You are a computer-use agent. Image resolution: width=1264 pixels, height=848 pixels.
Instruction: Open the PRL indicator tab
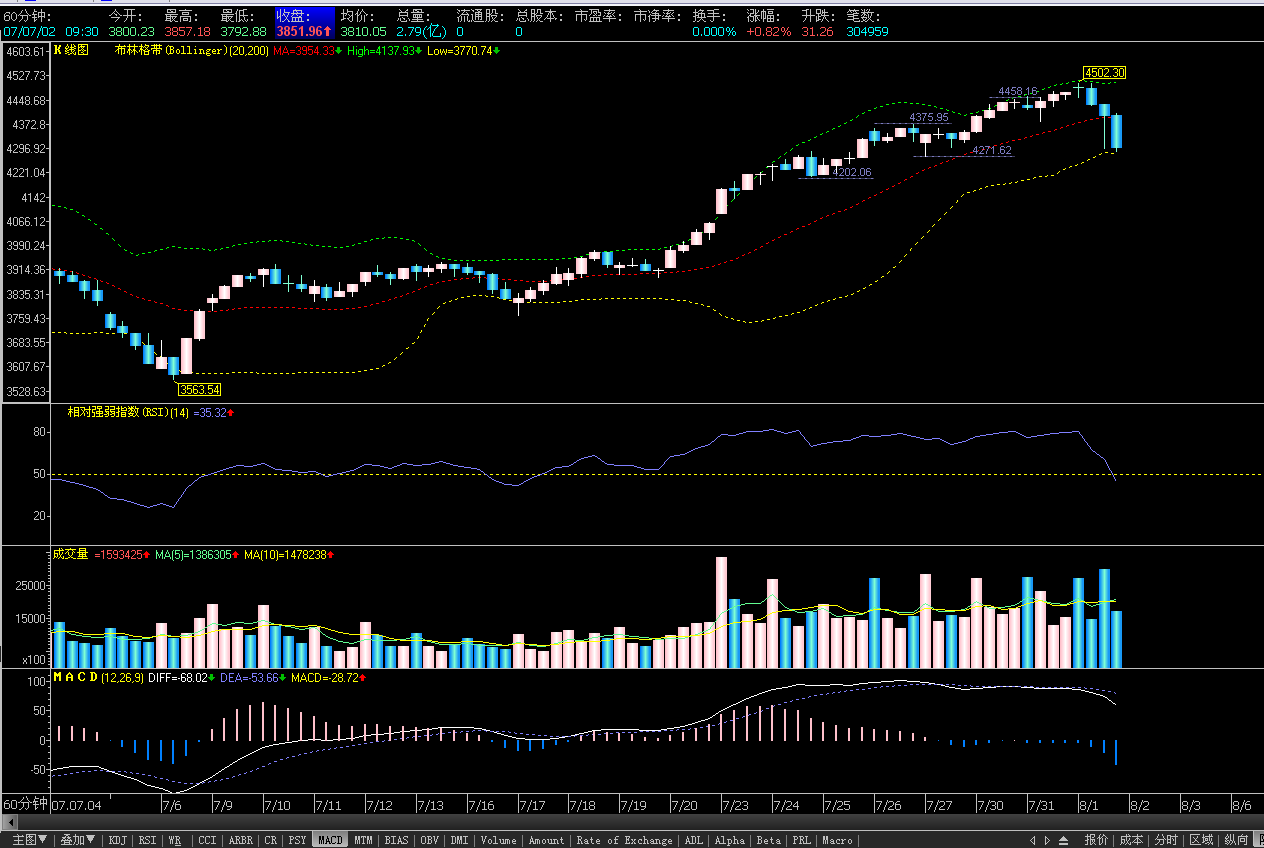(801, 841)
